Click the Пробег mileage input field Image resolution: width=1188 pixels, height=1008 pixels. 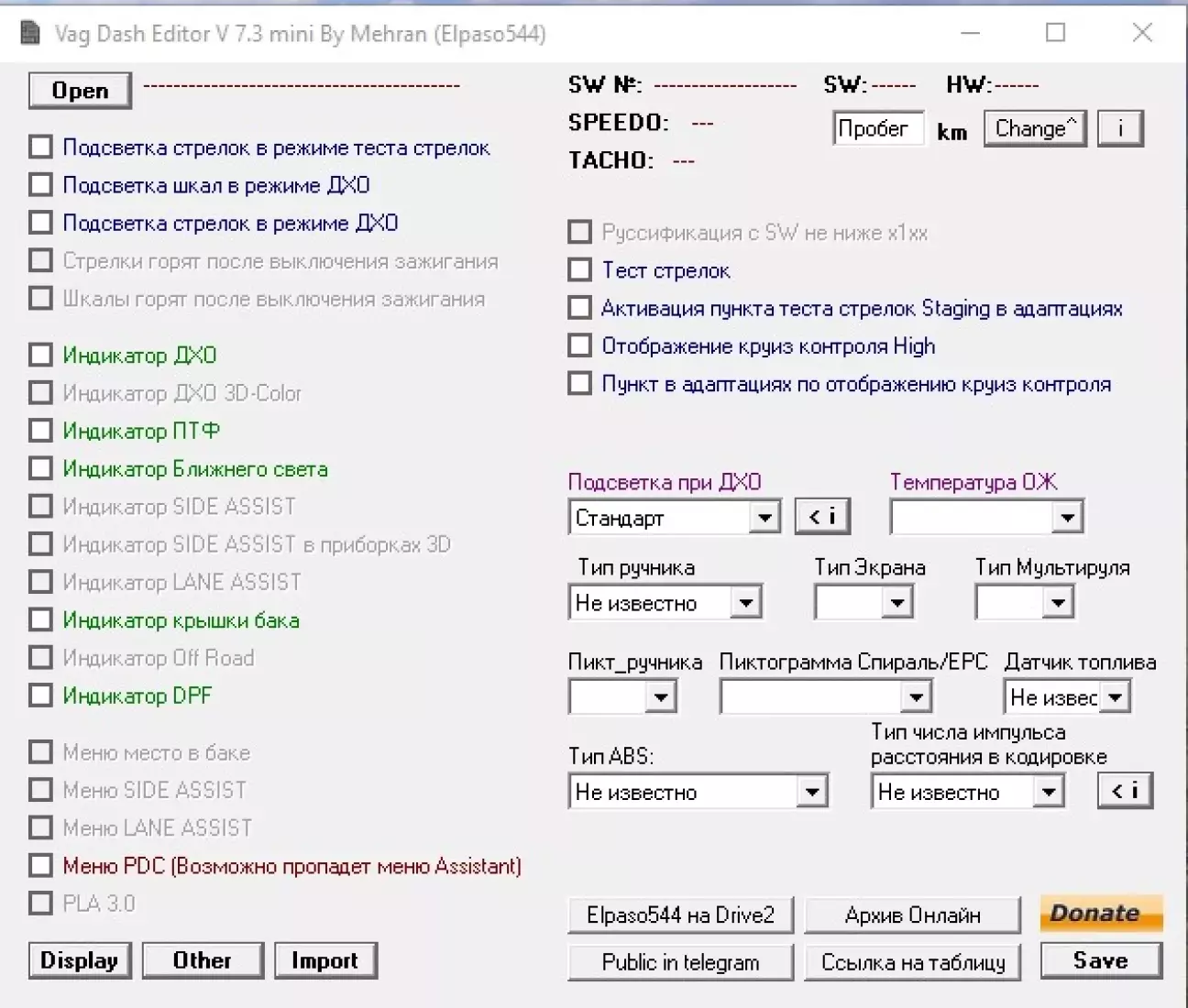pos(877,129)
